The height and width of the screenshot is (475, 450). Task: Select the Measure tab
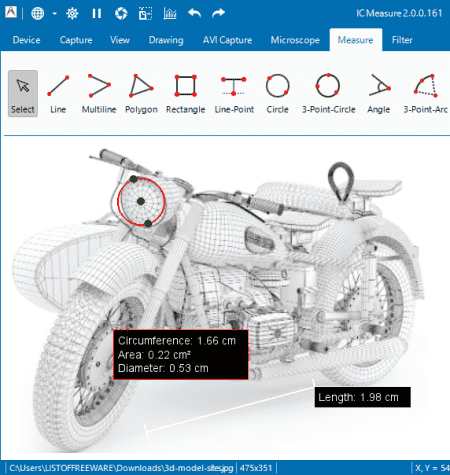pos(355,40)
